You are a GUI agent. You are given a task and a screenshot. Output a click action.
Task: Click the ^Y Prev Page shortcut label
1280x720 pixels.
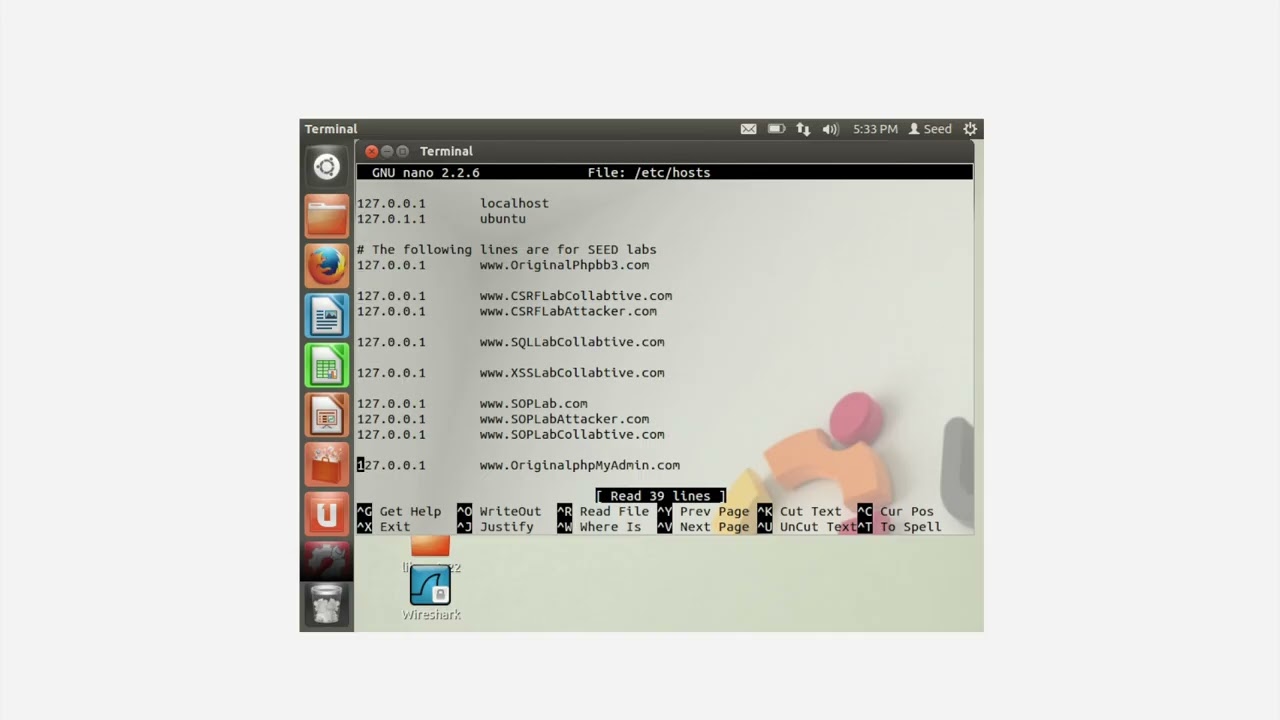(703, 511)
